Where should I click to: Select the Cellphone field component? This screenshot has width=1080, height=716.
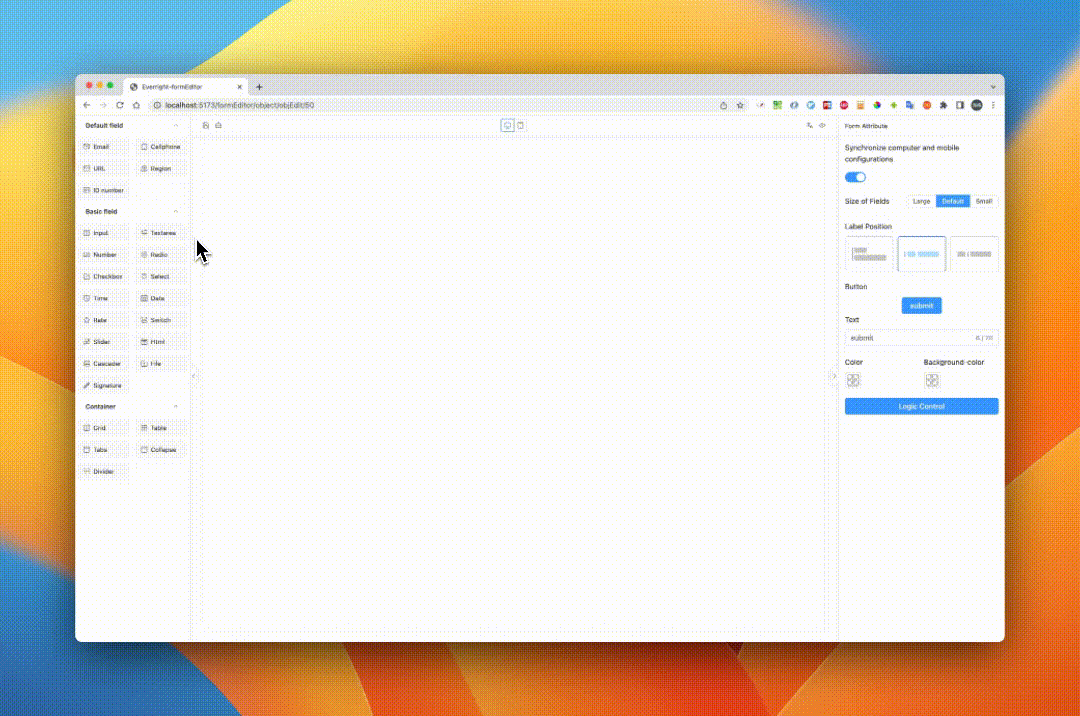point(161,147)
